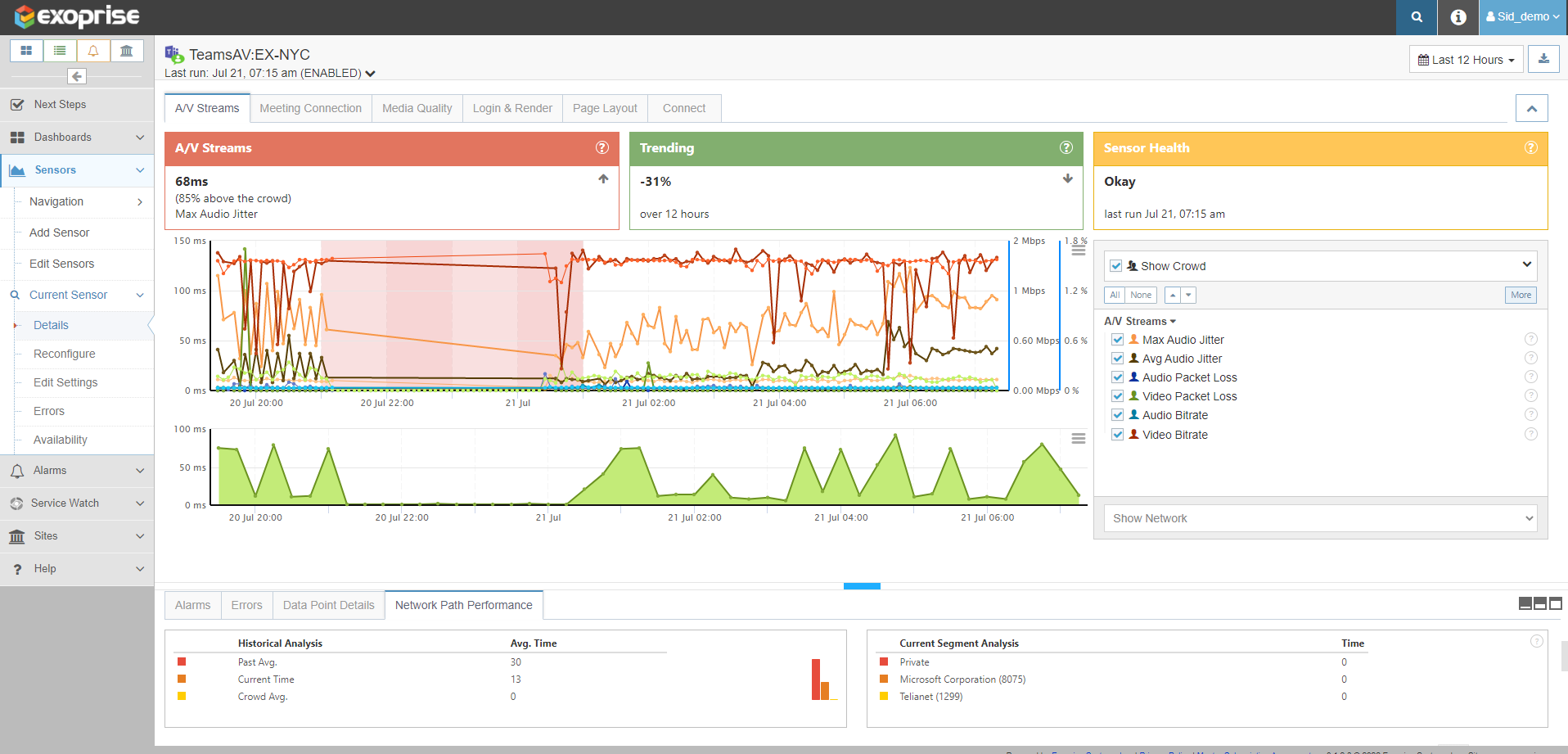Click the More button in streams panel

[1521, 295]
